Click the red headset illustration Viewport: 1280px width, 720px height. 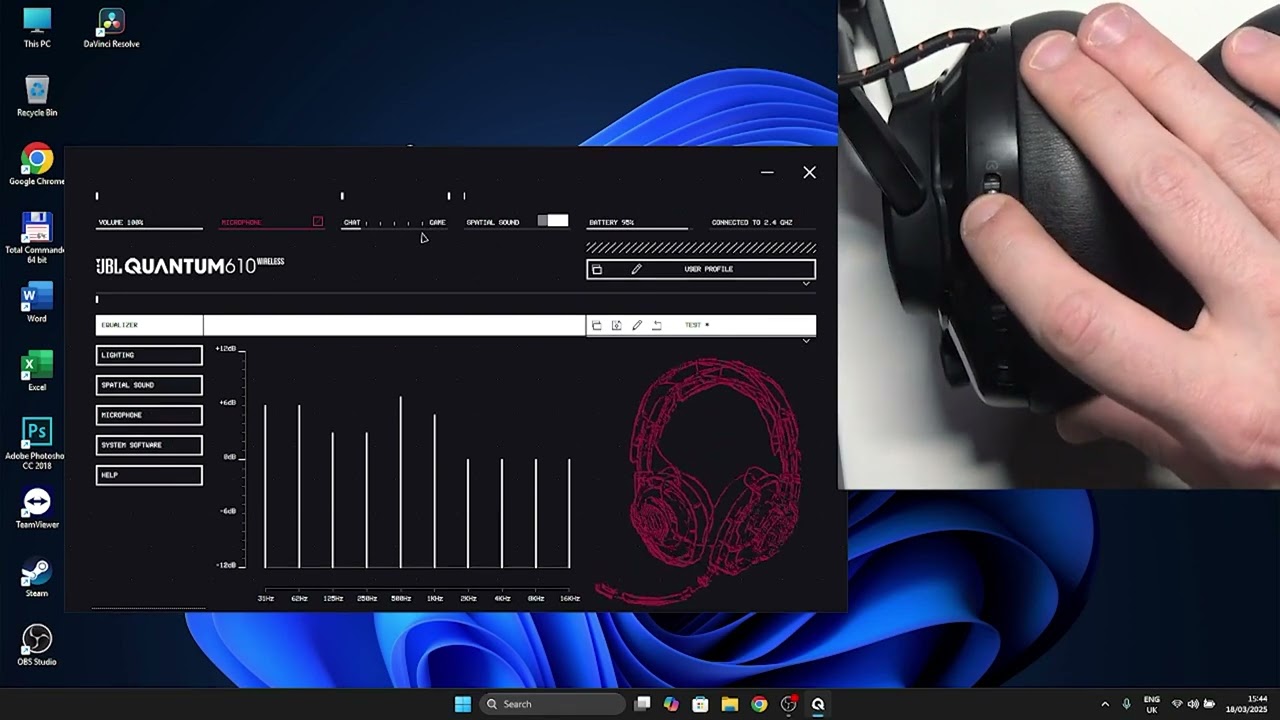click(700, 480)
